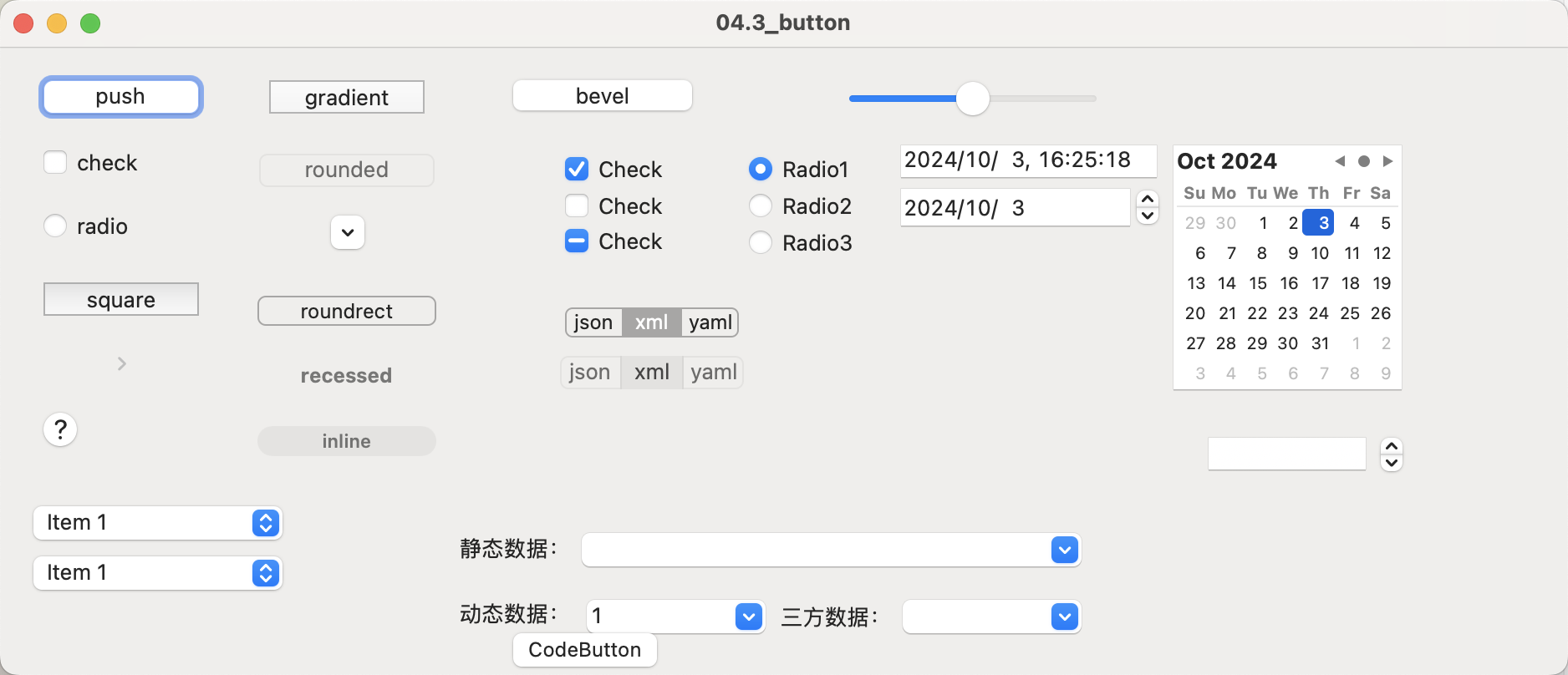
Task: Click the date field stepper arrows
Action: point(1148,207)
